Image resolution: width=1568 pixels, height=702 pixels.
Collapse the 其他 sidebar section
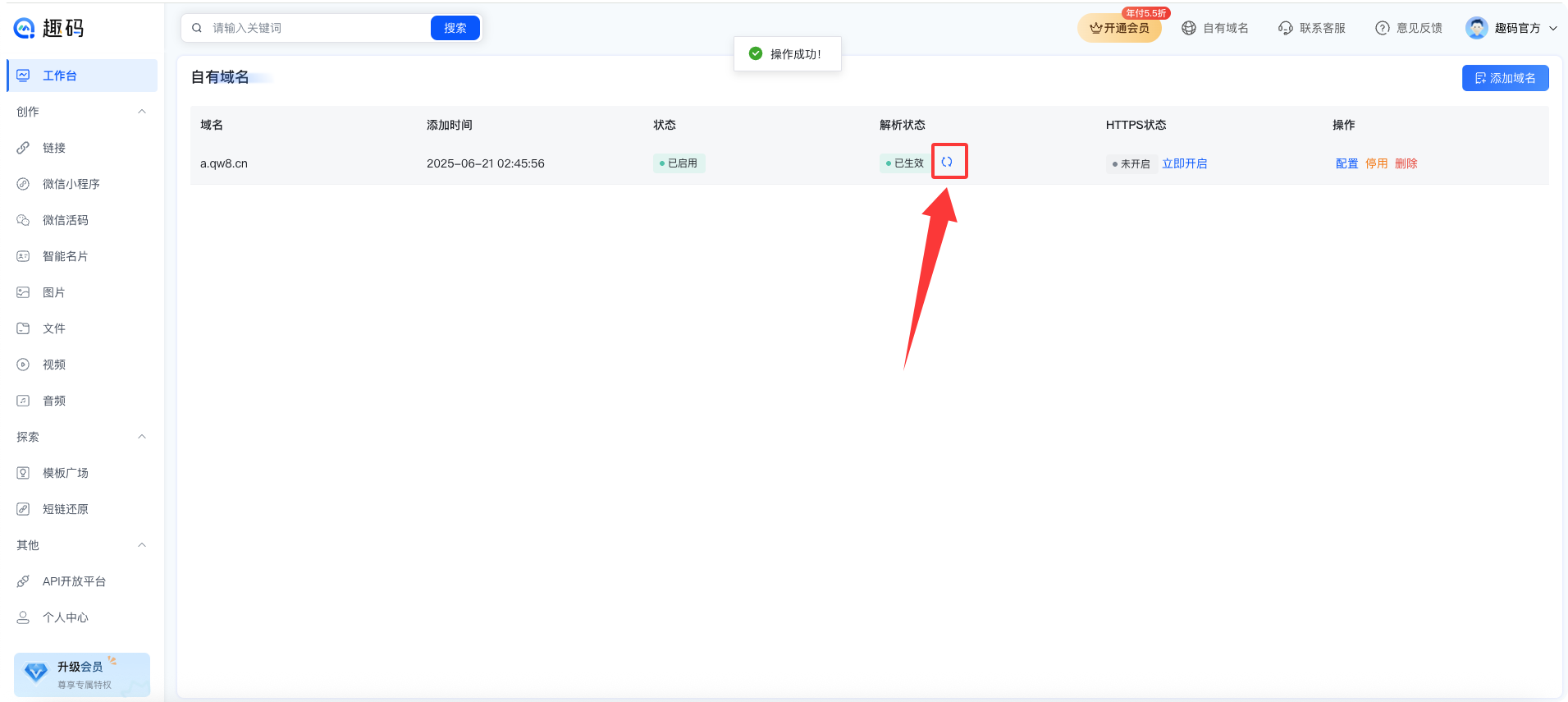[142, 545]
